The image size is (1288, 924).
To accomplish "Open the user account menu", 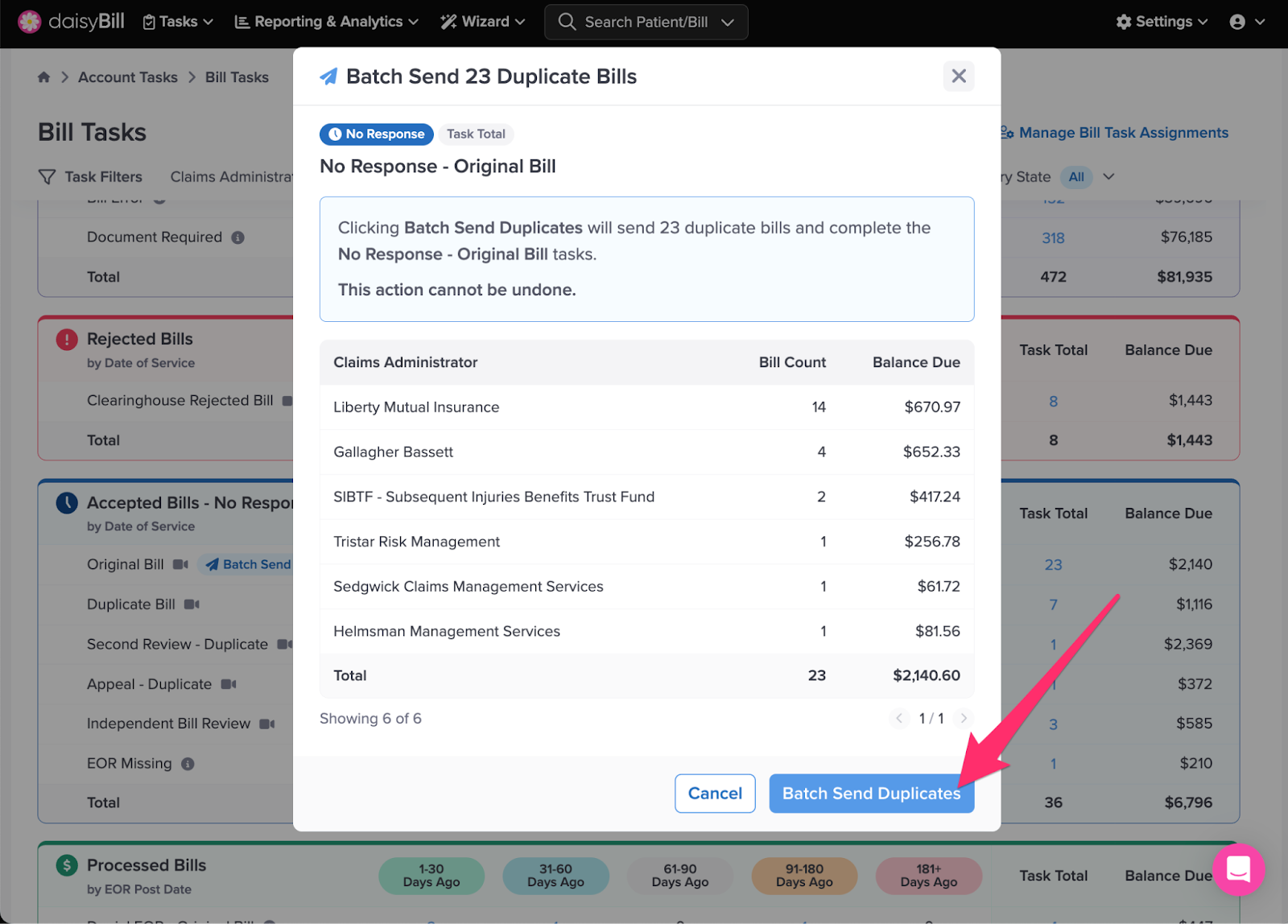I will click(x=1247, y=22).
